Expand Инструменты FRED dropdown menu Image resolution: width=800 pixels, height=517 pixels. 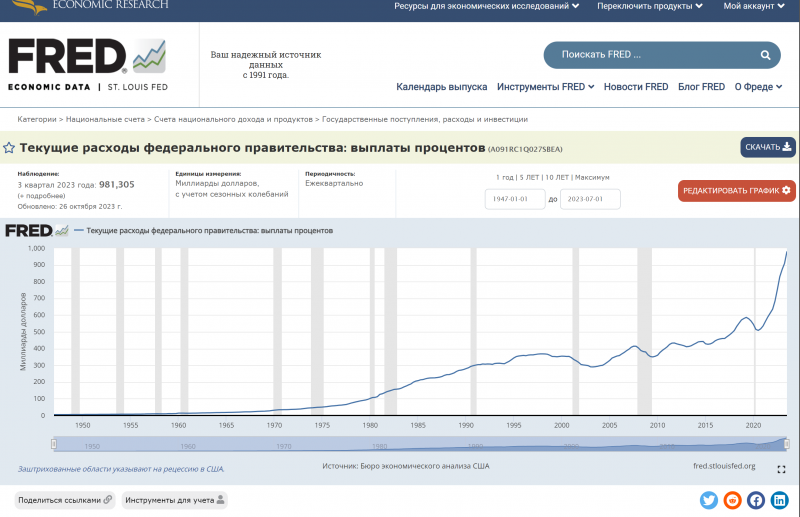pos(545,87)
